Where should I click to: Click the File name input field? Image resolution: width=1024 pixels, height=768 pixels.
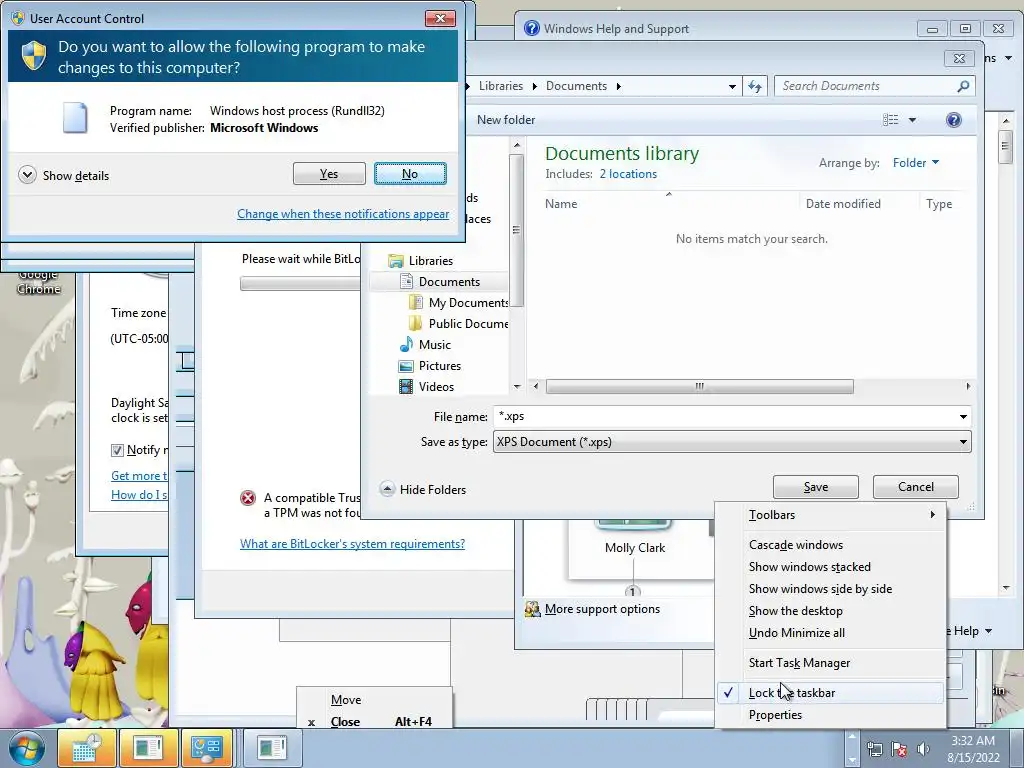pyautogui.click(x=724, y=417)
